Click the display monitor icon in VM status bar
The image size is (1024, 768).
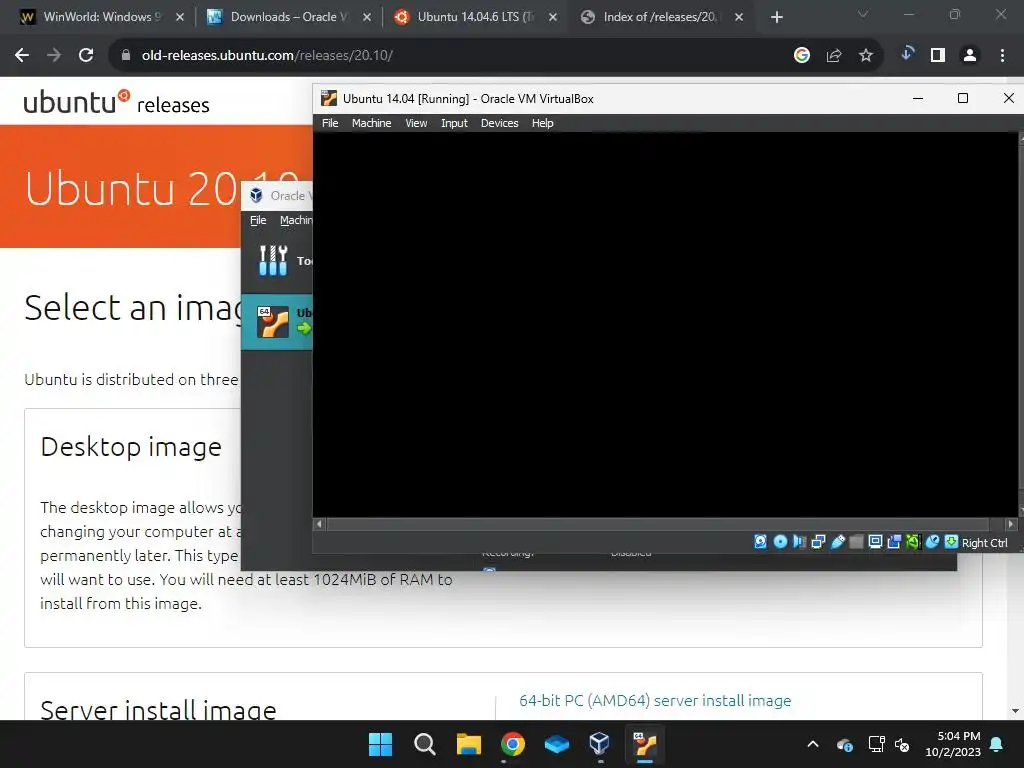(x=875, y=541)
